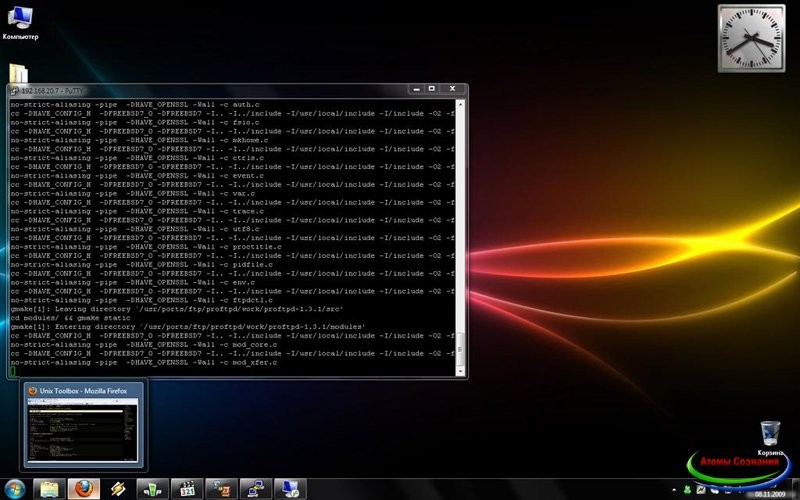Viewport: 800px width, 500px height.
Task: Select the Computer desktop icon
Action: point(20,19)
